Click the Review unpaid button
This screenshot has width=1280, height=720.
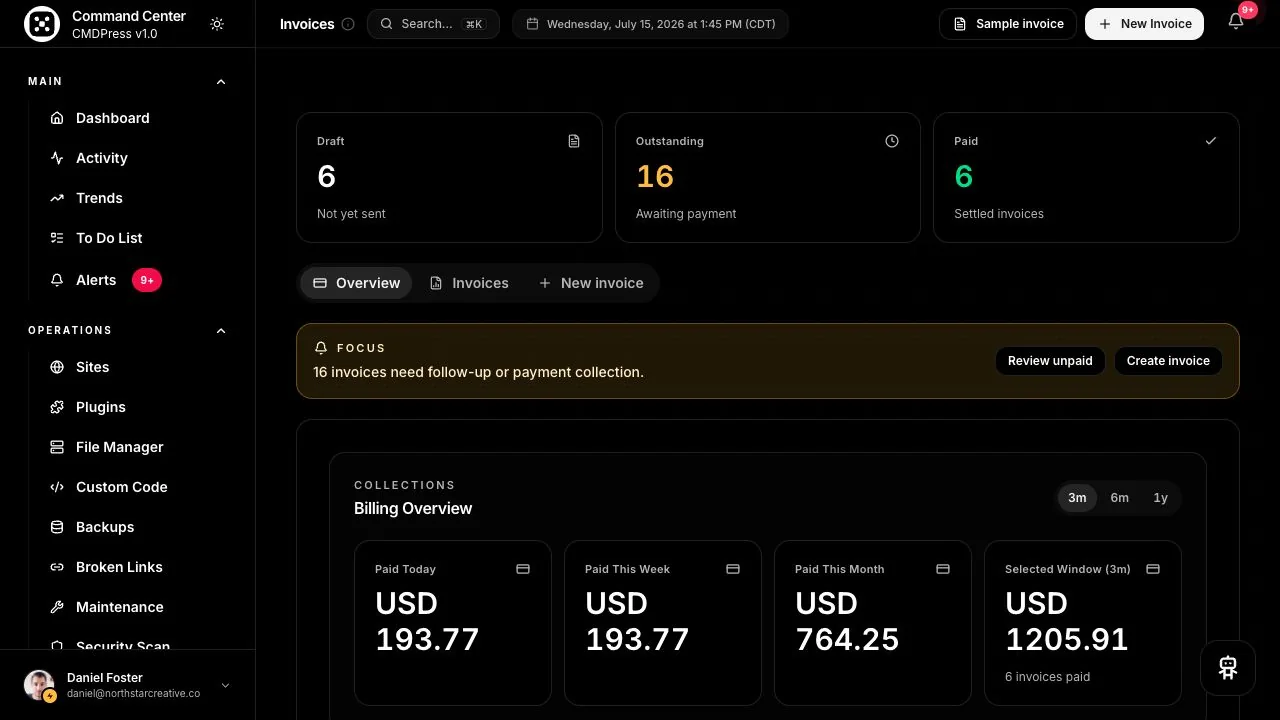pos(1050,361)
